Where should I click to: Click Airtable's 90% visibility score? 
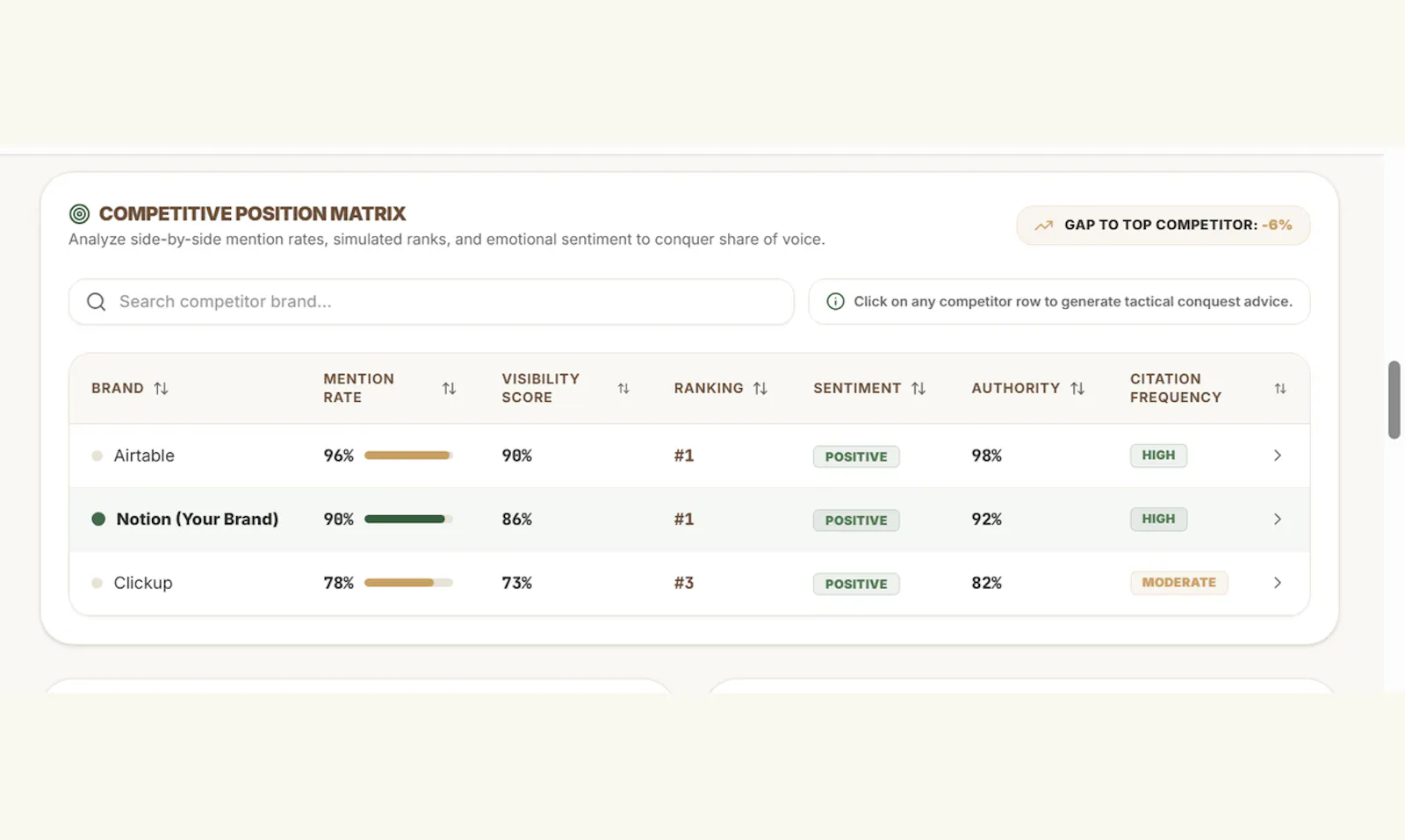(x=517, y=456)
